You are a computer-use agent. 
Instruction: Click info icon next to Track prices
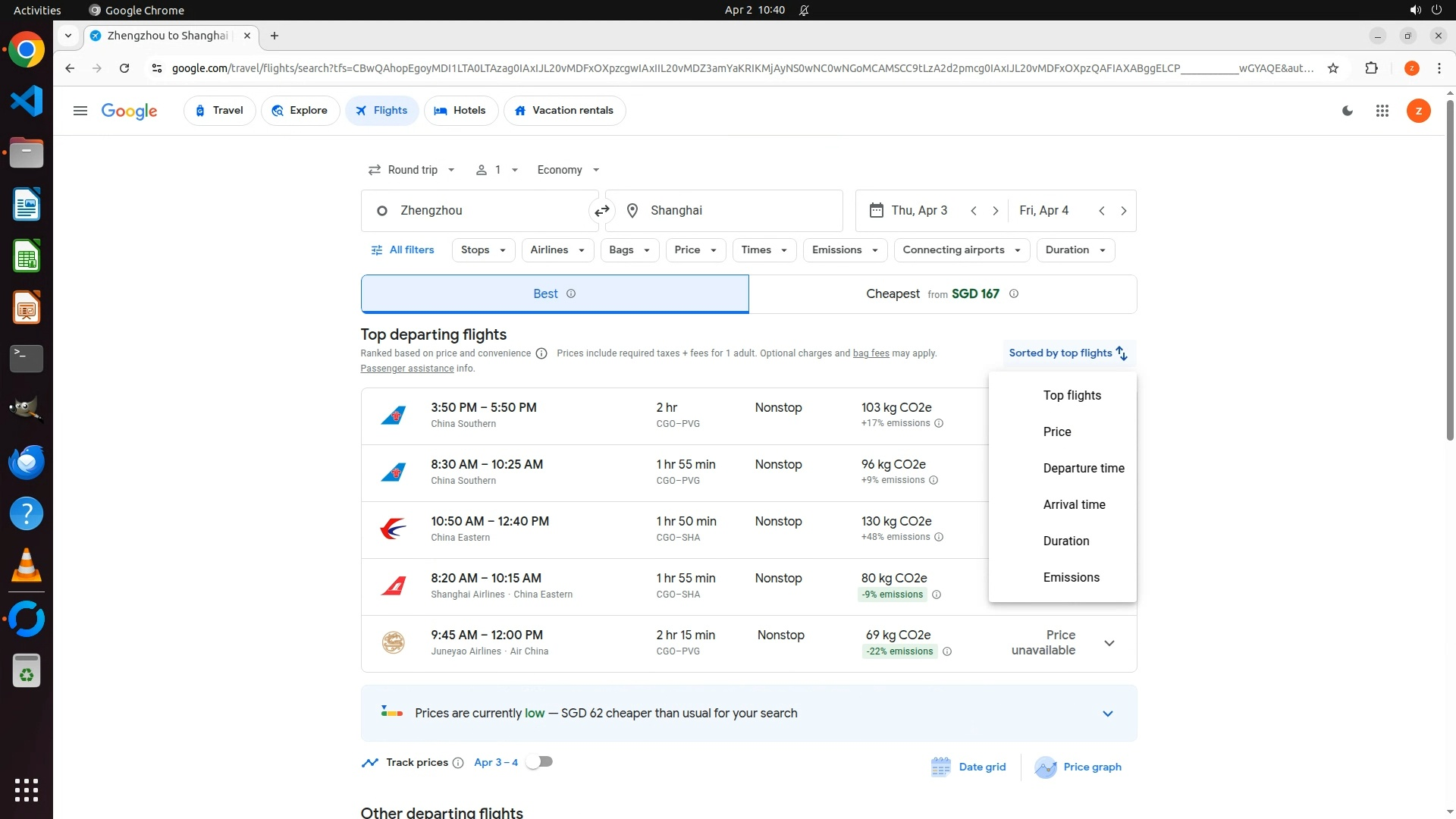[458, 763]
